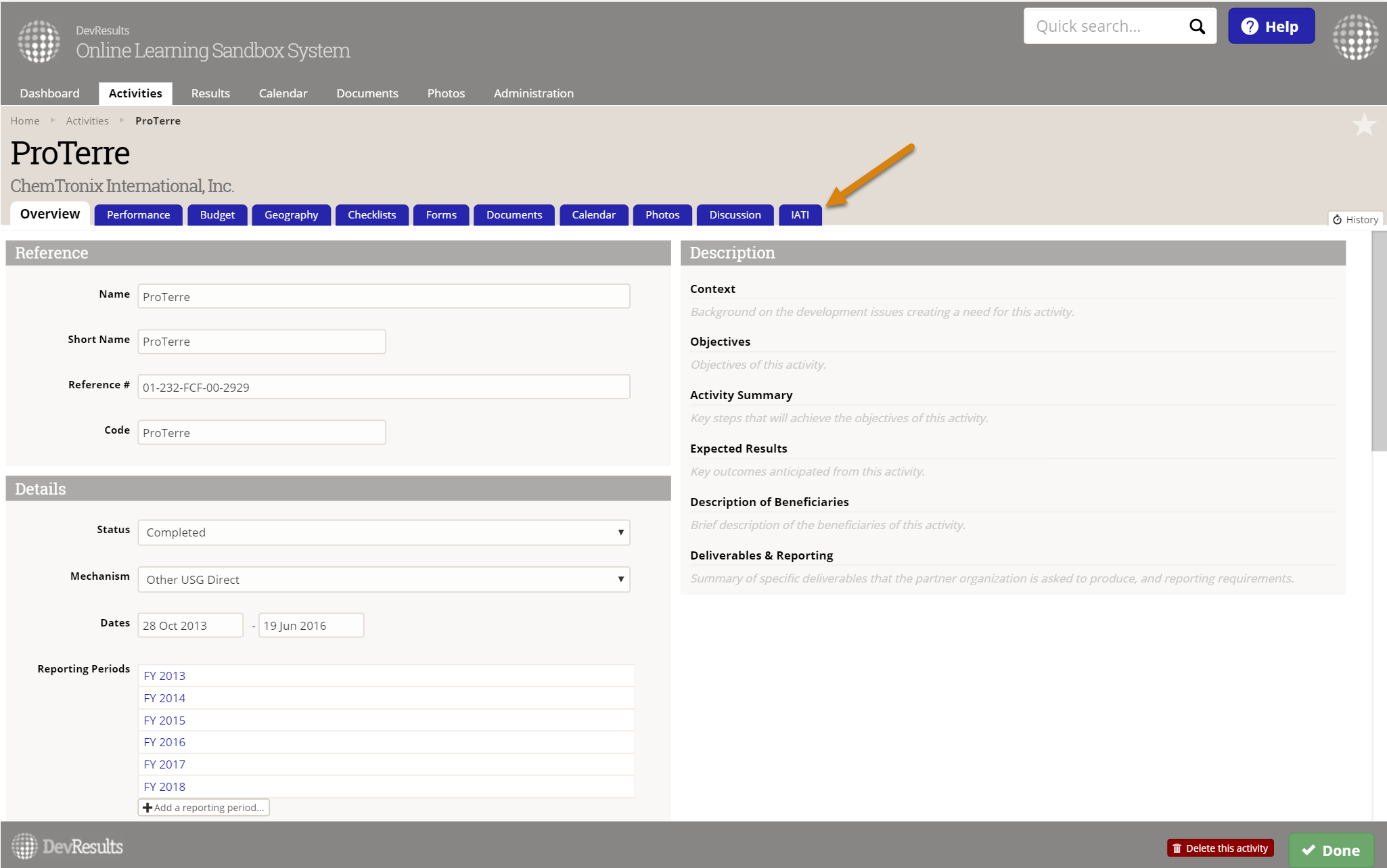Click the Activities breadcrumb link
The height and width of the screenshot is (868, 1387).
coord(87,121)
